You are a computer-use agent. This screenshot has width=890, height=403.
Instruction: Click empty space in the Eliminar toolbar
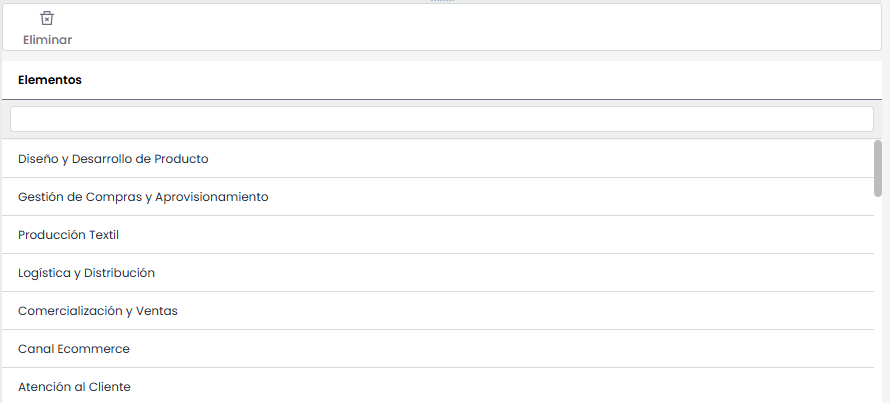coord(450,27)
